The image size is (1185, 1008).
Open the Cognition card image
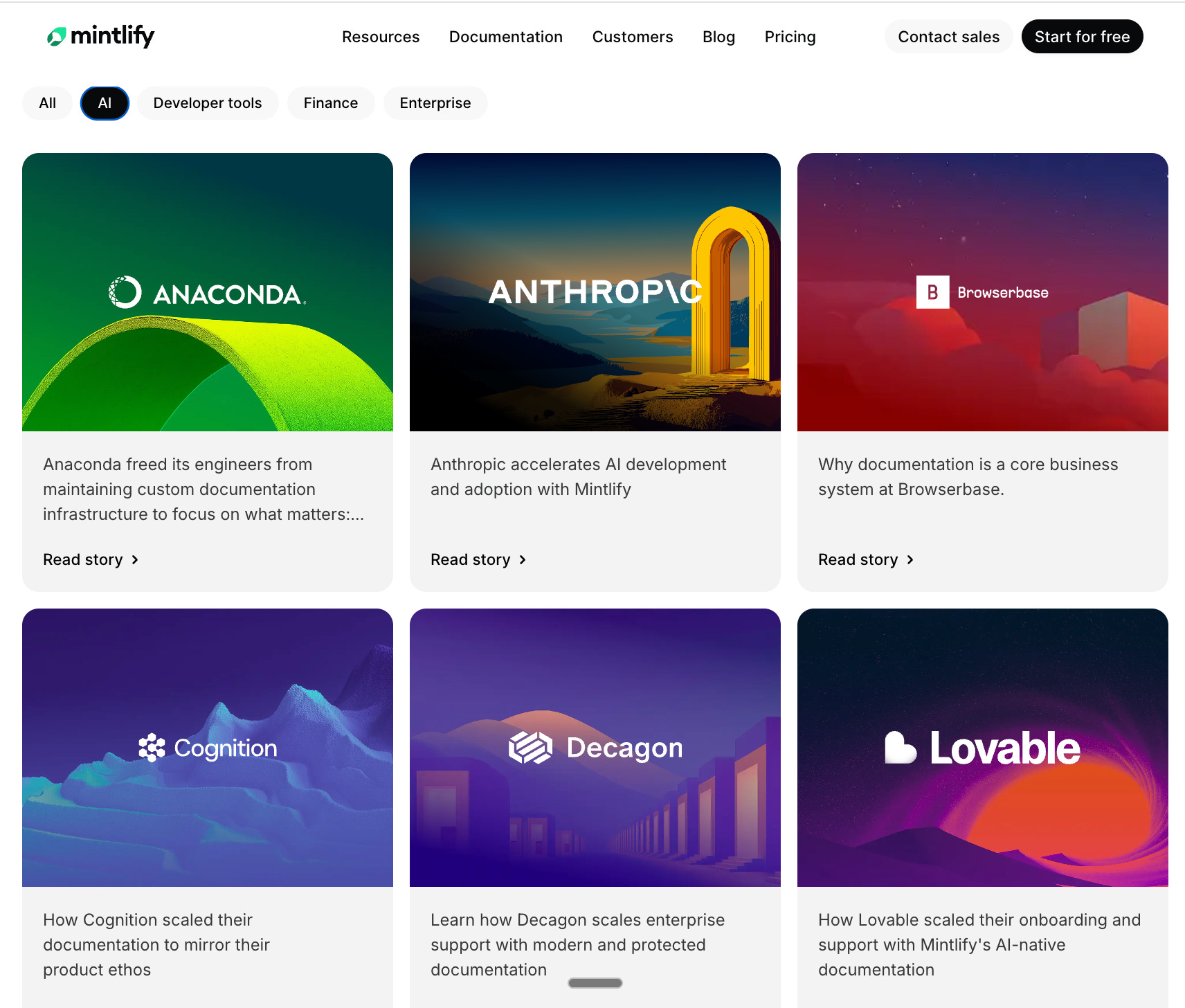pyautogui.click(x=208, y=748)
